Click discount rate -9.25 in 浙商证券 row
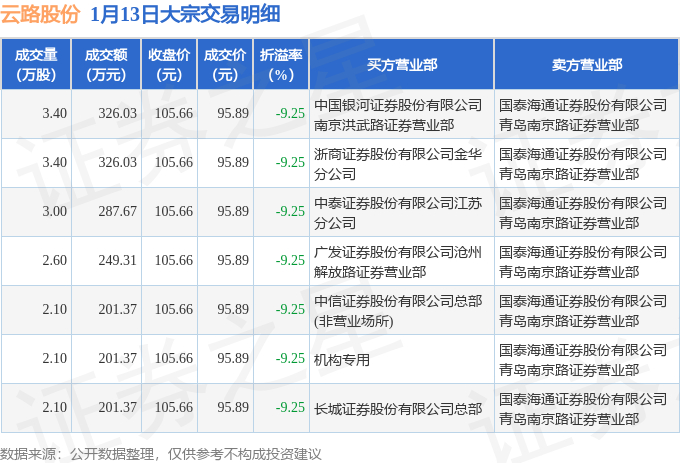The width and height of the screenshot is (680, 463). tap(290, 162)
